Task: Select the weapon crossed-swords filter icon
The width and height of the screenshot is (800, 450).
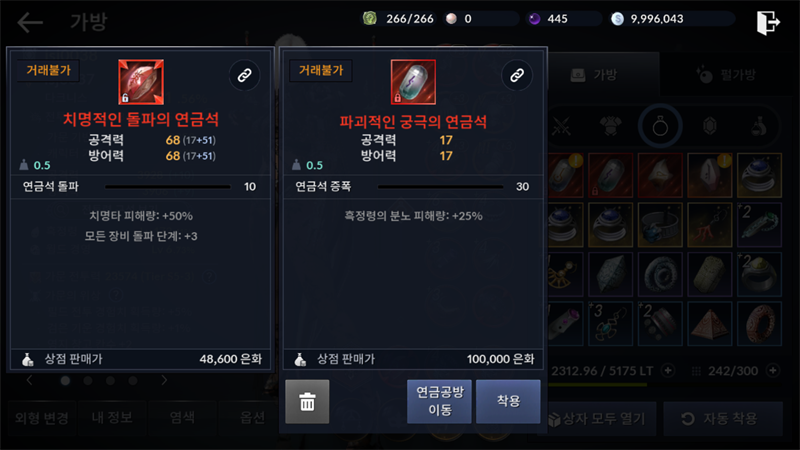Action: [x=561, y=126]
